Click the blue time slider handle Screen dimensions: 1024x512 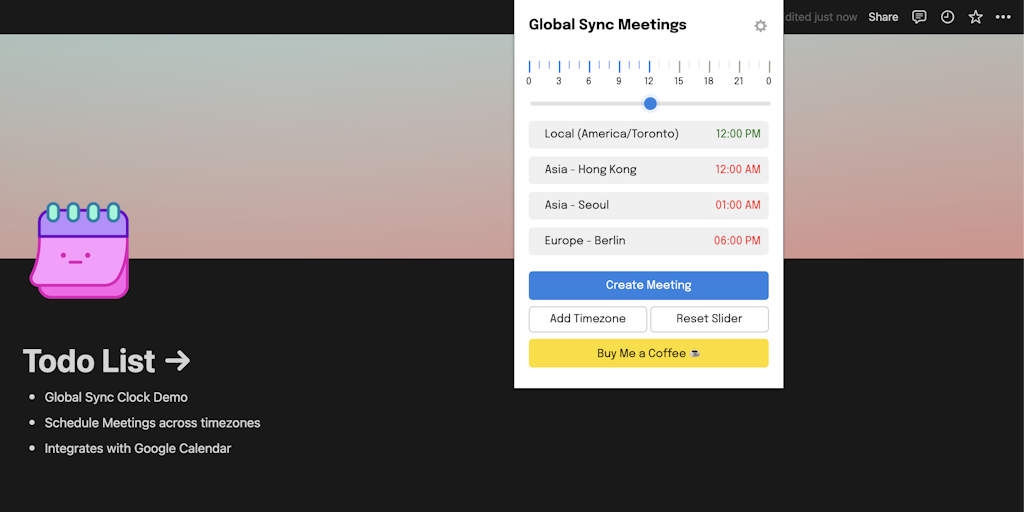[650, 103]
